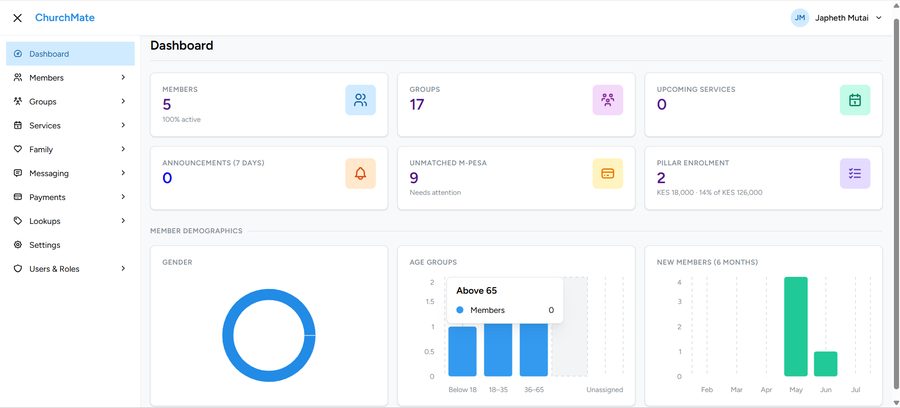Open the Groups menu item
Screen dimensions: 900x408
pos(70,102)
